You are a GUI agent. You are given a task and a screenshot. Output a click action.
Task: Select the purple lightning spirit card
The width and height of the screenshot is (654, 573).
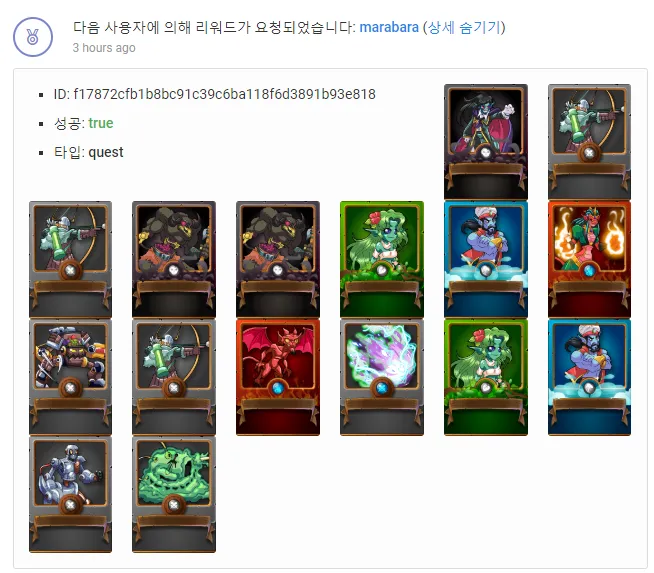(382, 377)
